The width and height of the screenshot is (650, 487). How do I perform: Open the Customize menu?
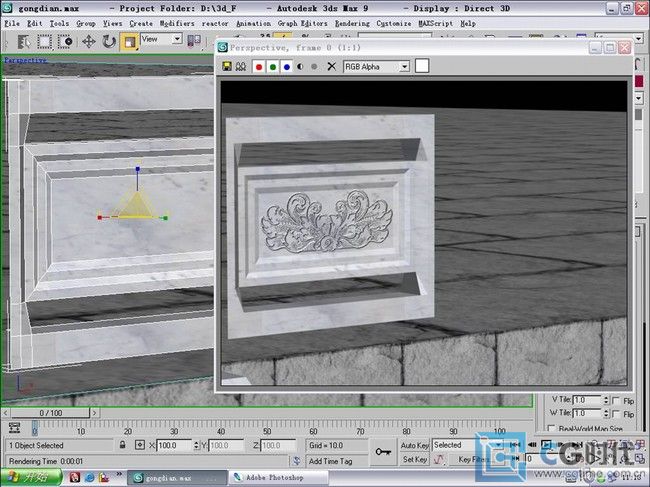[x=394, y=24]
